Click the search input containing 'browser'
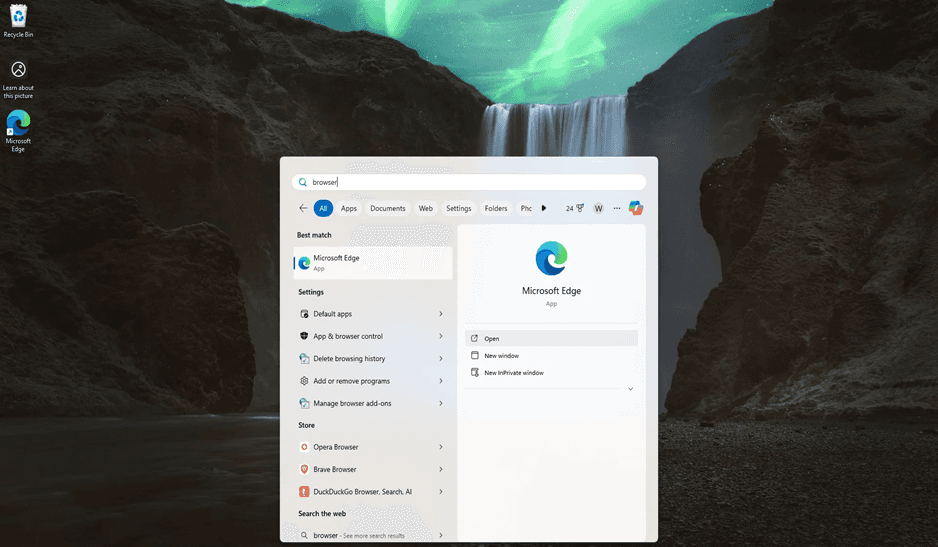The image size is (938, 547). pos(468,182)
